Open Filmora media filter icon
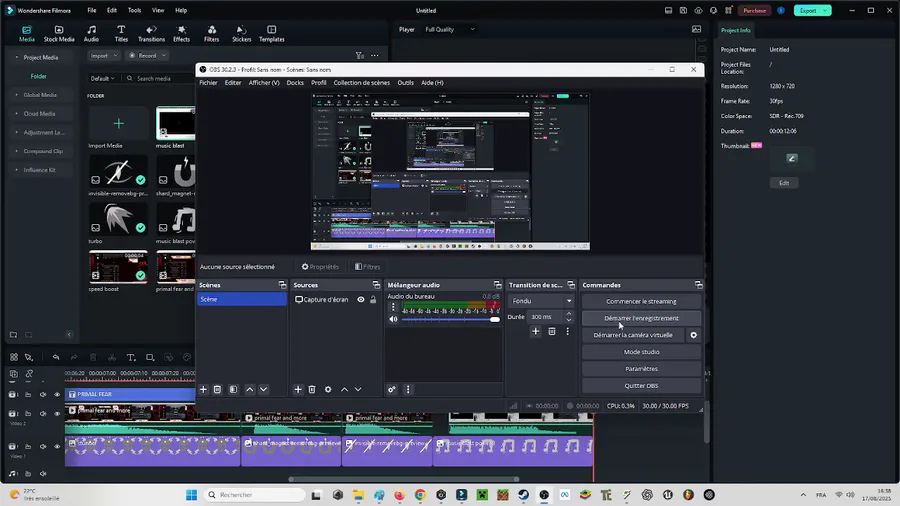 (359, 56)
